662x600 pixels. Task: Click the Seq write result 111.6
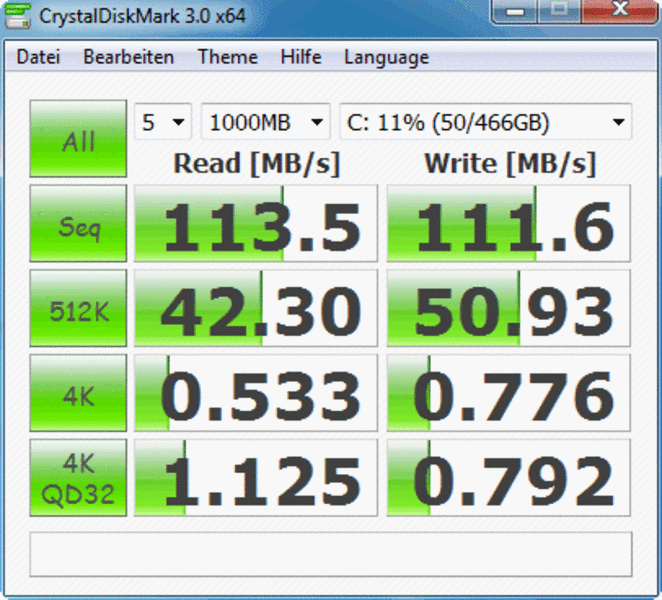[x=509, y=223]
